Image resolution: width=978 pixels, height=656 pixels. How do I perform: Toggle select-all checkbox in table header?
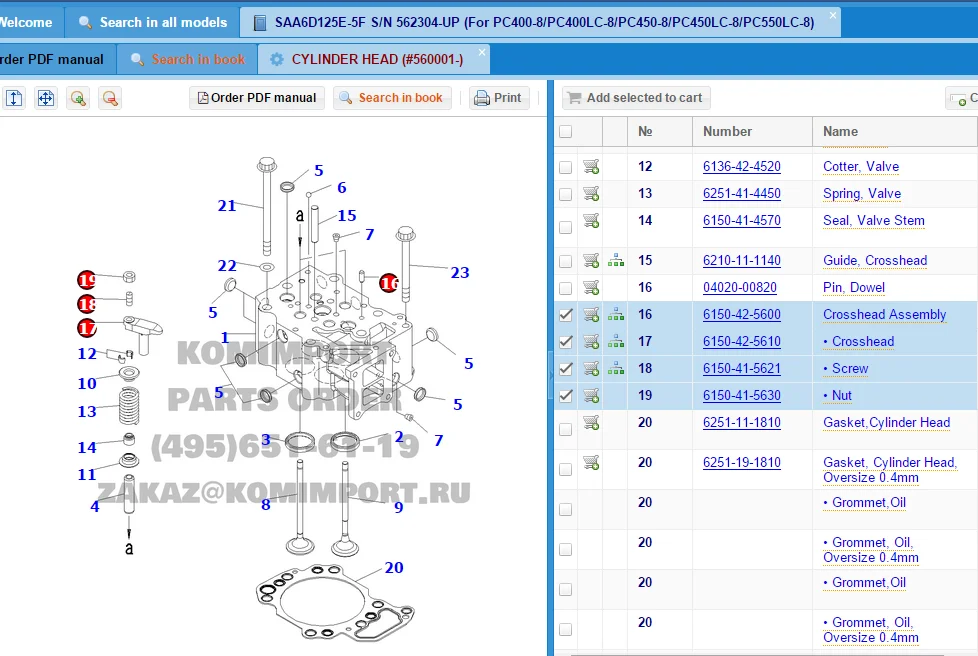click(x=566, y=132)
